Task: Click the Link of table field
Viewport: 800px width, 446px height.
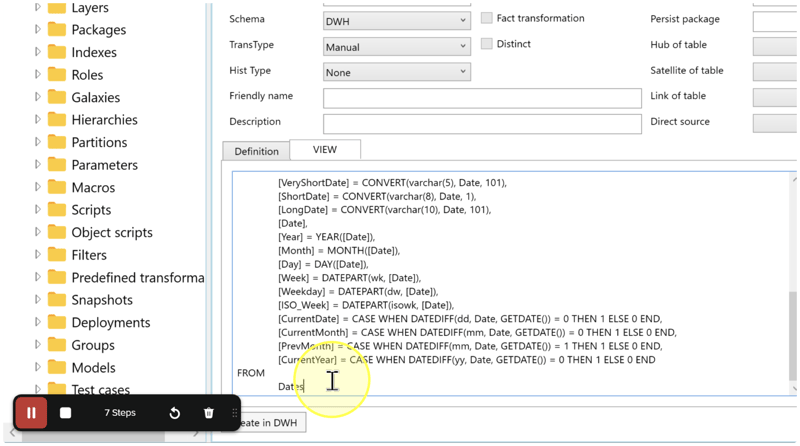Action: coord(775,97)
